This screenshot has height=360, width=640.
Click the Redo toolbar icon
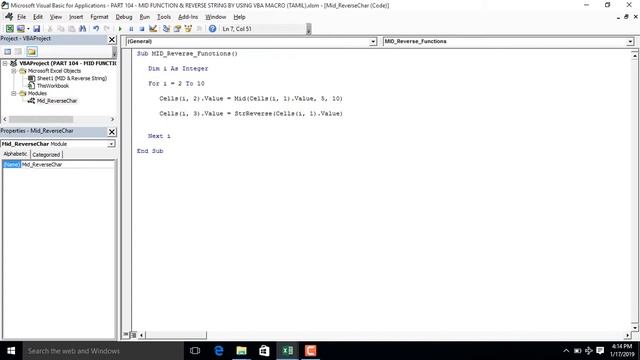point(107,29)
